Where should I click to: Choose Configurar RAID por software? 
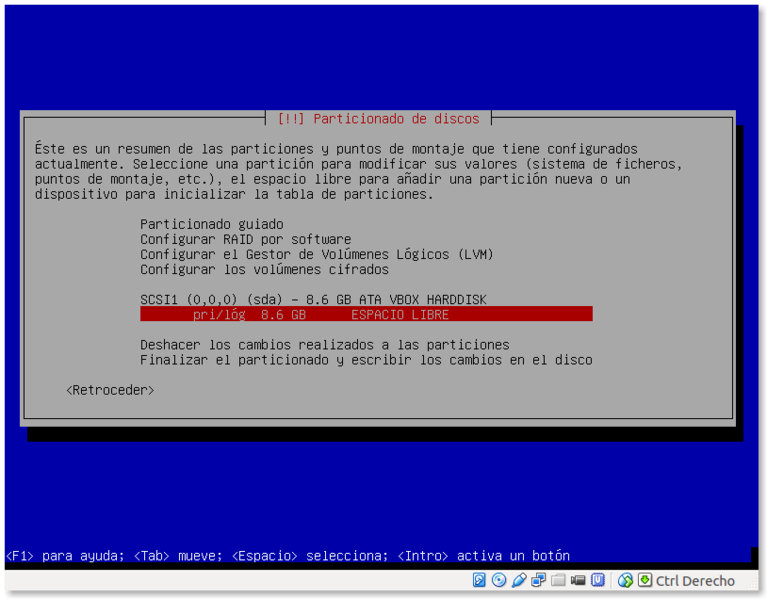[245, 239]
